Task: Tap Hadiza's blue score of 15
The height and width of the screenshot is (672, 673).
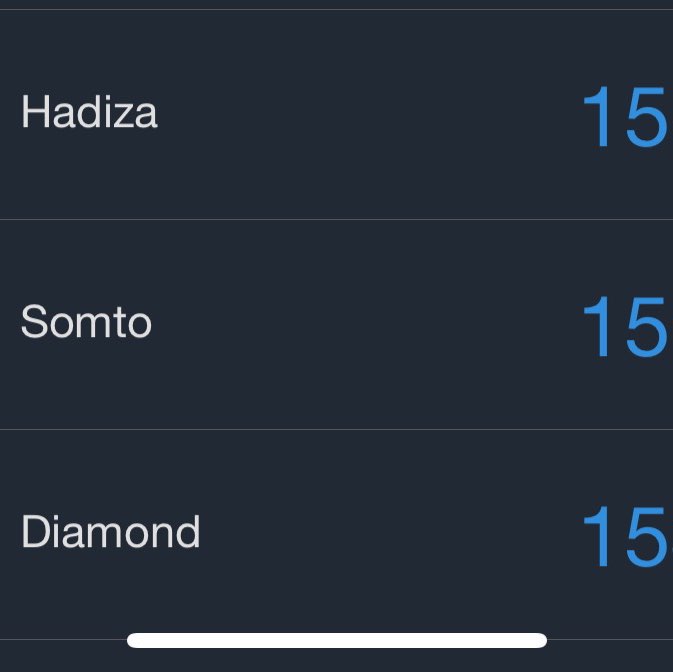Action: tap(624, 118)
